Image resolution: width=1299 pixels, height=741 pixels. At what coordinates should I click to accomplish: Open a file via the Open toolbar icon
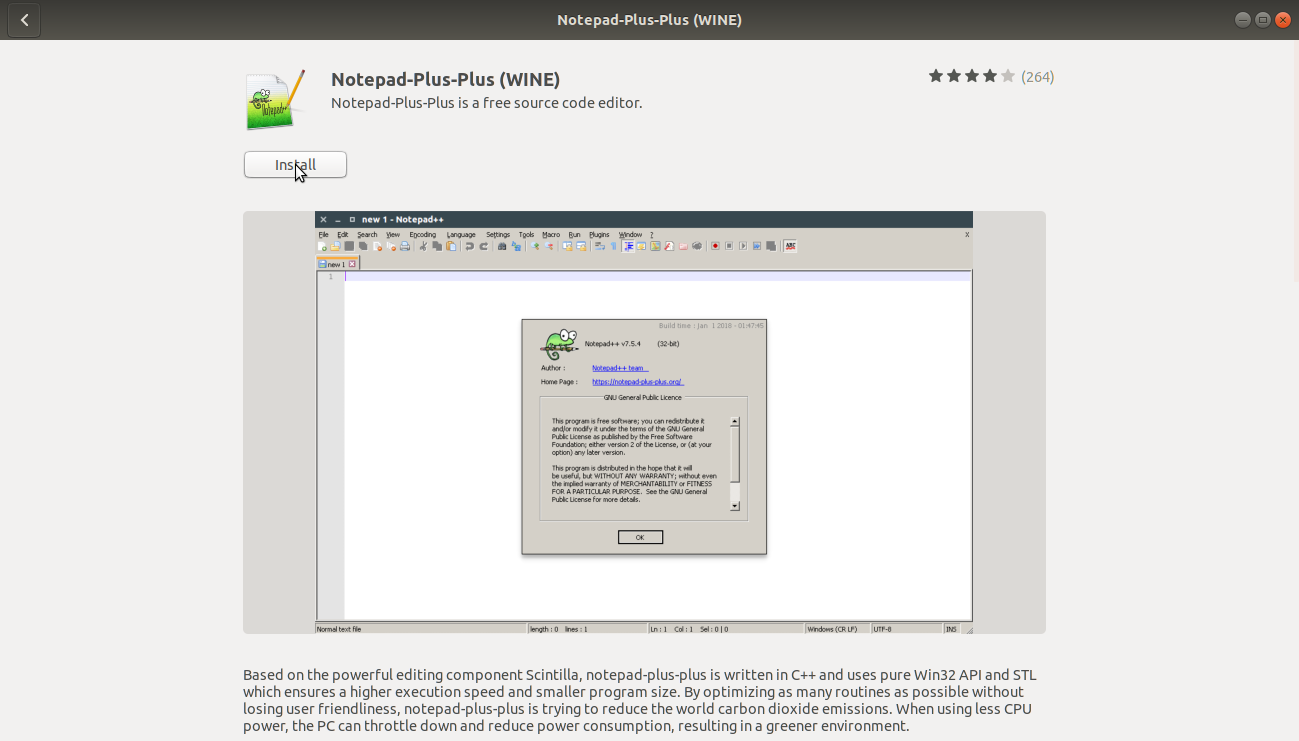coord(336,245)
